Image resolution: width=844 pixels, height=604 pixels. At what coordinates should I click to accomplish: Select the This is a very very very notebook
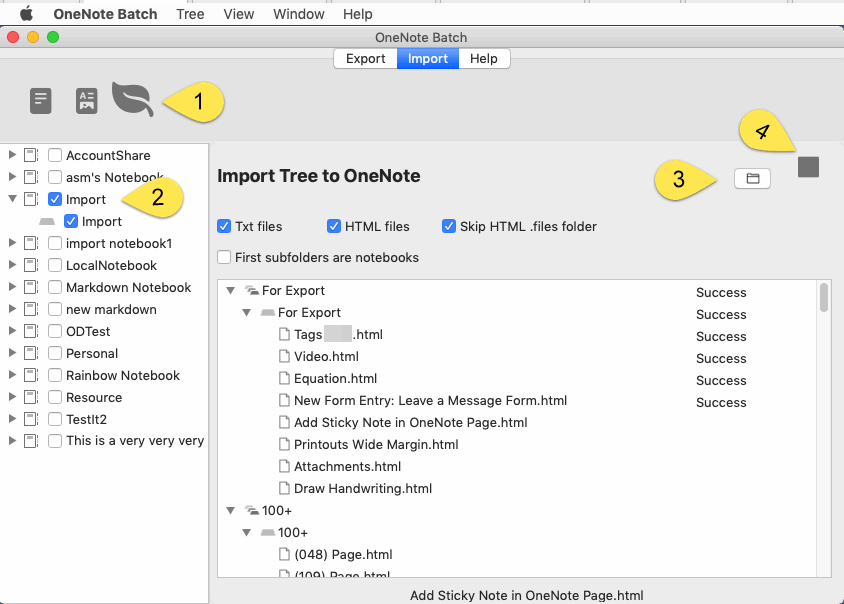coord(135,441)
